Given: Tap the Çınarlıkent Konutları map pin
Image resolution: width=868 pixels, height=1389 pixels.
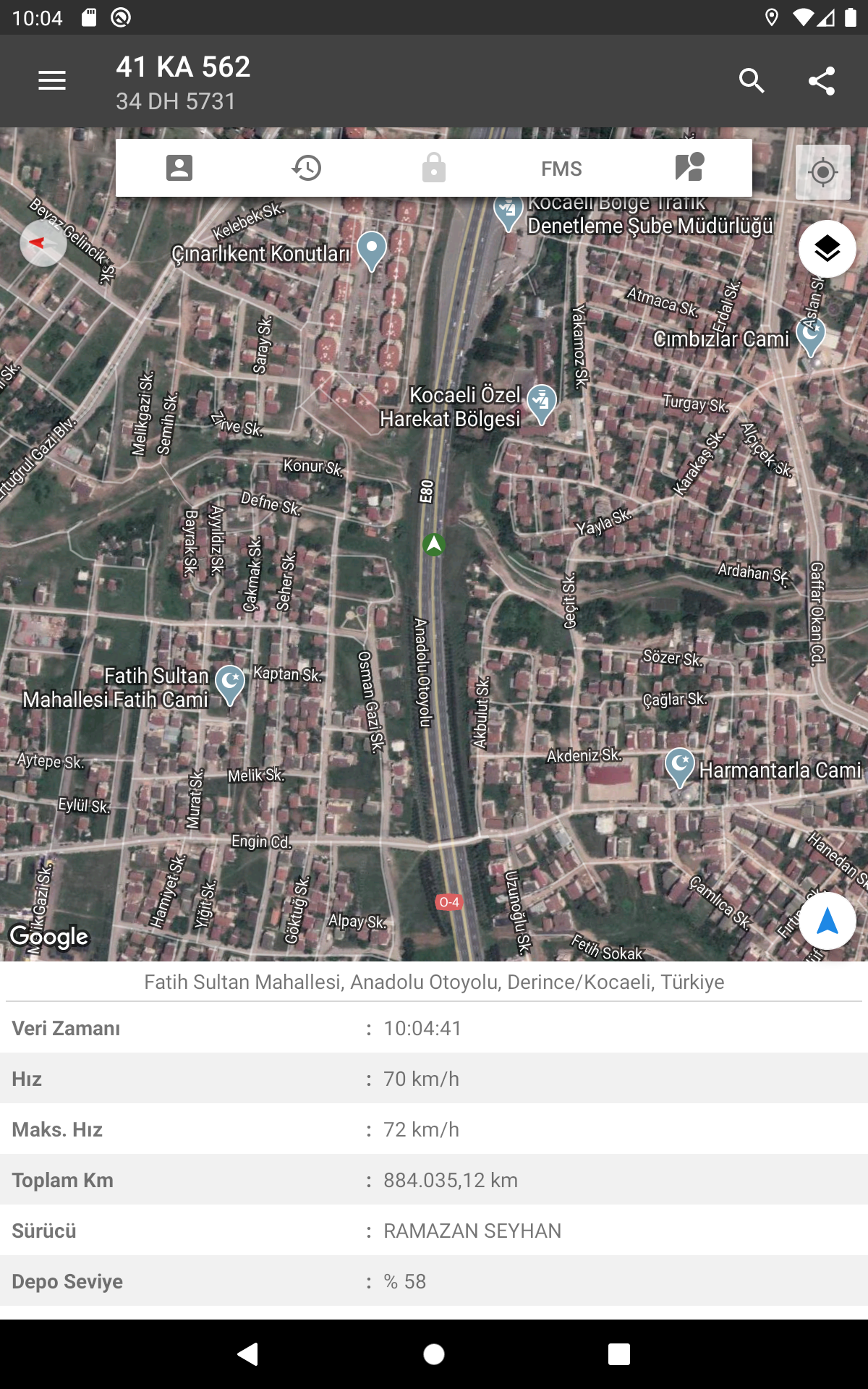Looking at the screenshot, I should pyautogui.click(x=372, y=250).
